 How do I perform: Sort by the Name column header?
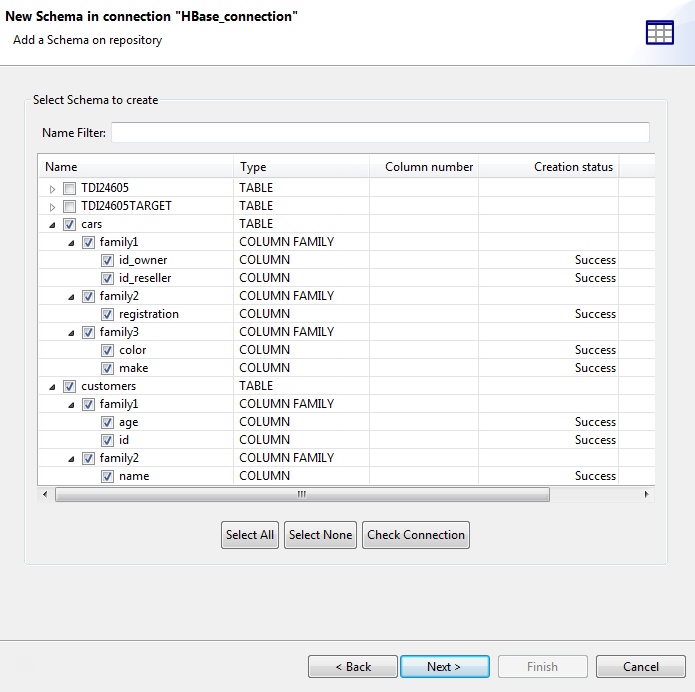[x=135, y=167]
